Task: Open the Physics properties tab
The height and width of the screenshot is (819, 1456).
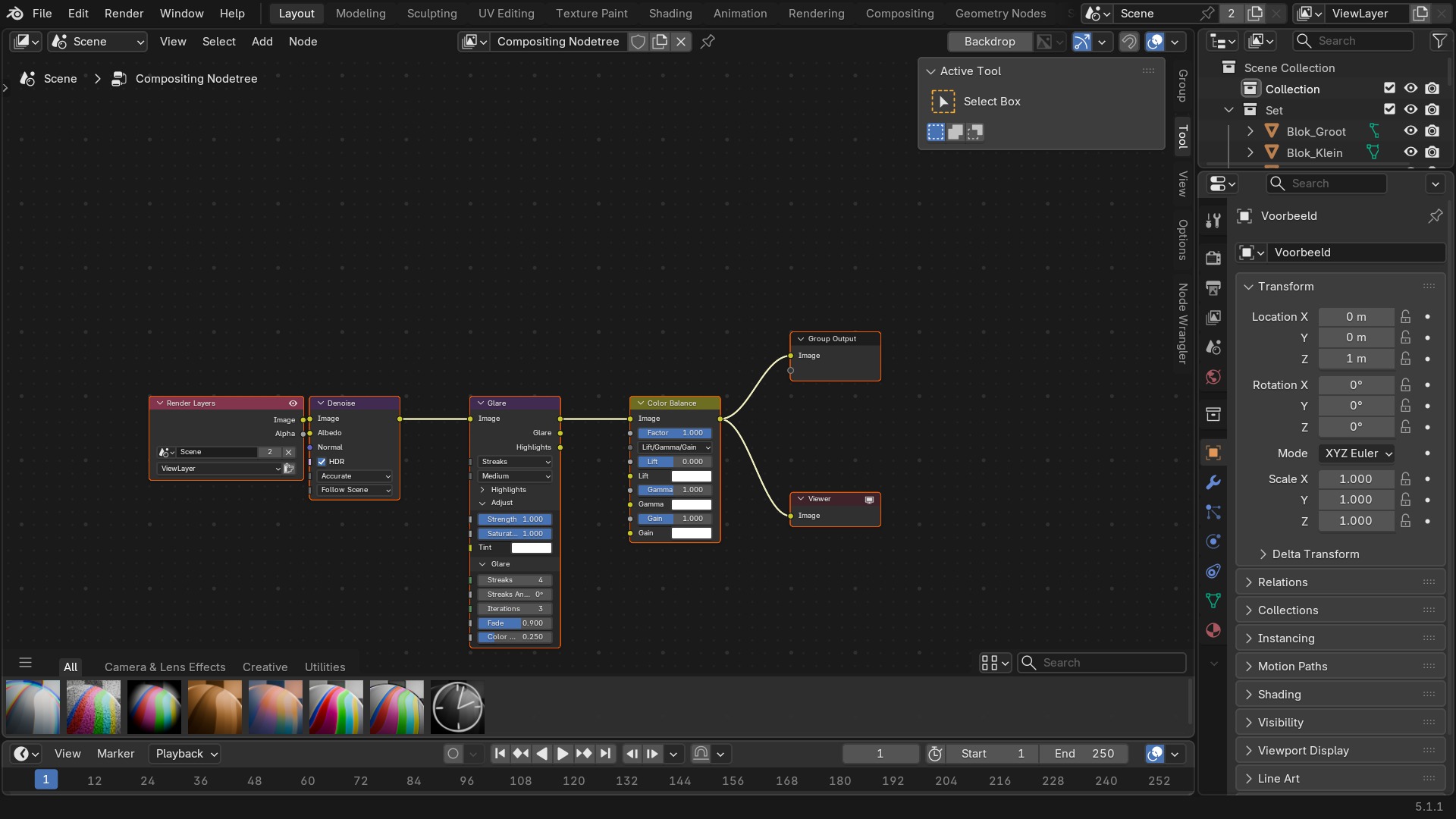Action: tap(1213, 541)
